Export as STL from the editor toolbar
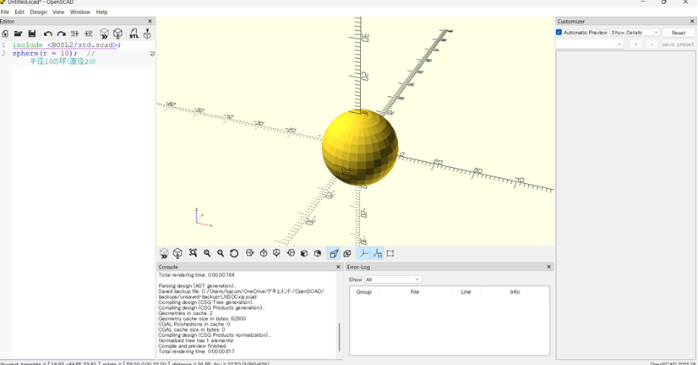 [134, 33]
